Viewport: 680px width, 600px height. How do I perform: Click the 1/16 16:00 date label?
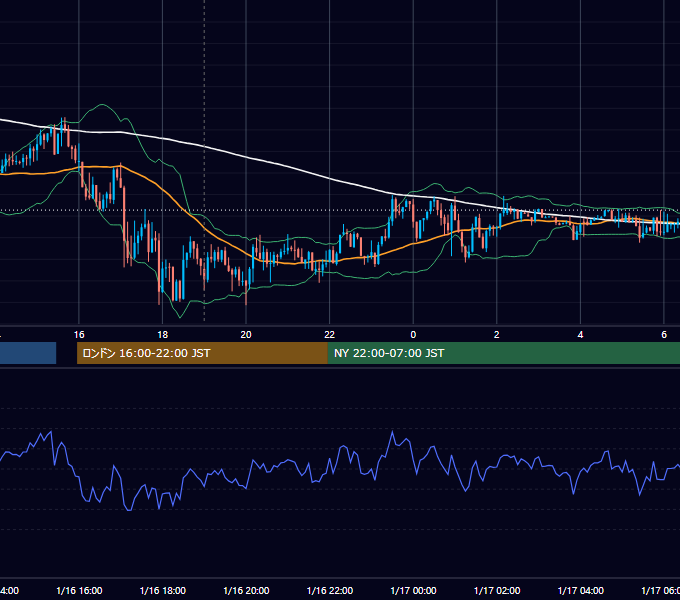click(x=79, y=591)
